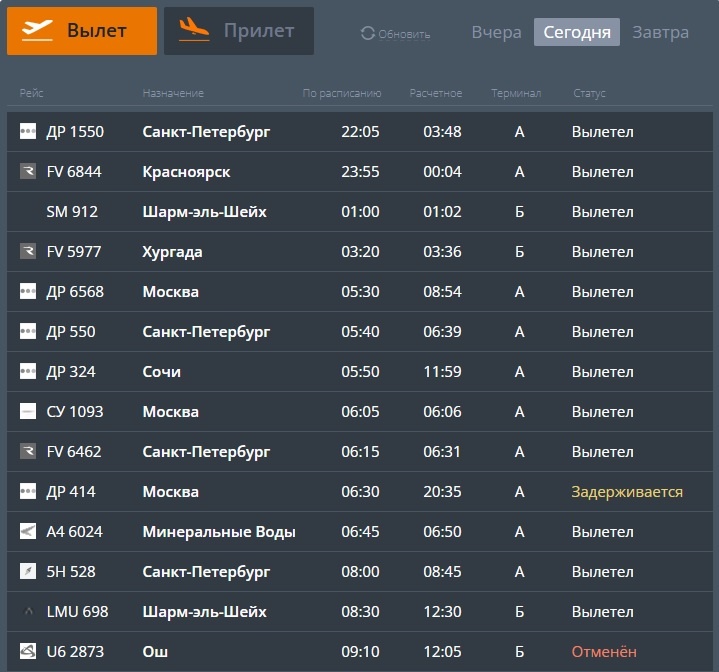Viewport: 719px width, 672px height.
Task: Click the Aeroflot logo beside СУ 1093
Action: coord(28,411)
